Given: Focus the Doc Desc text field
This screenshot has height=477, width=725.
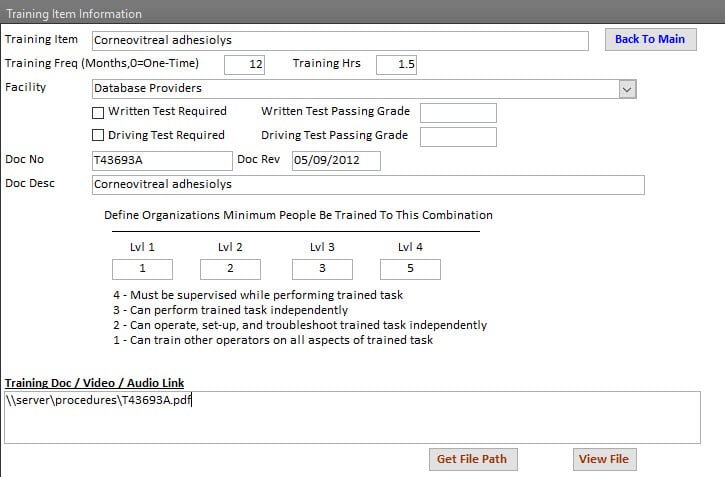Looking at the screenshot, I should (x=368, y=185).
